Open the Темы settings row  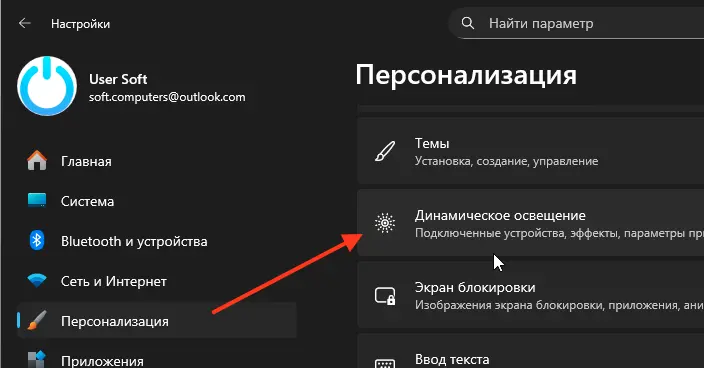[x=531, y=151]
